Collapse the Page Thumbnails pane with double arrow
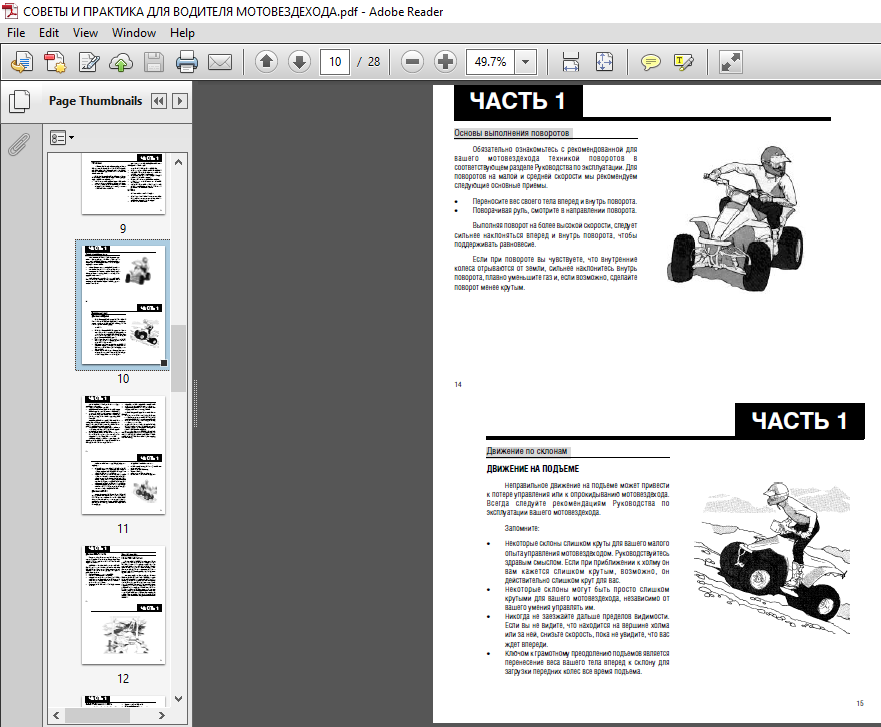Image resolution: width=881 pixels, height=727 pixels. [x=159, y=101]
